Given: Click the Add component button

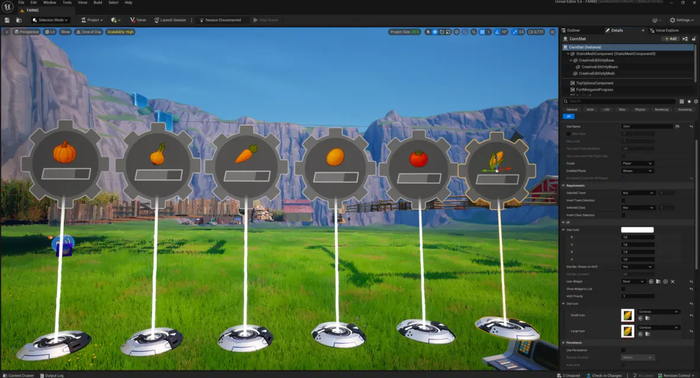Looking at the screenshot, I should point(671,39).
